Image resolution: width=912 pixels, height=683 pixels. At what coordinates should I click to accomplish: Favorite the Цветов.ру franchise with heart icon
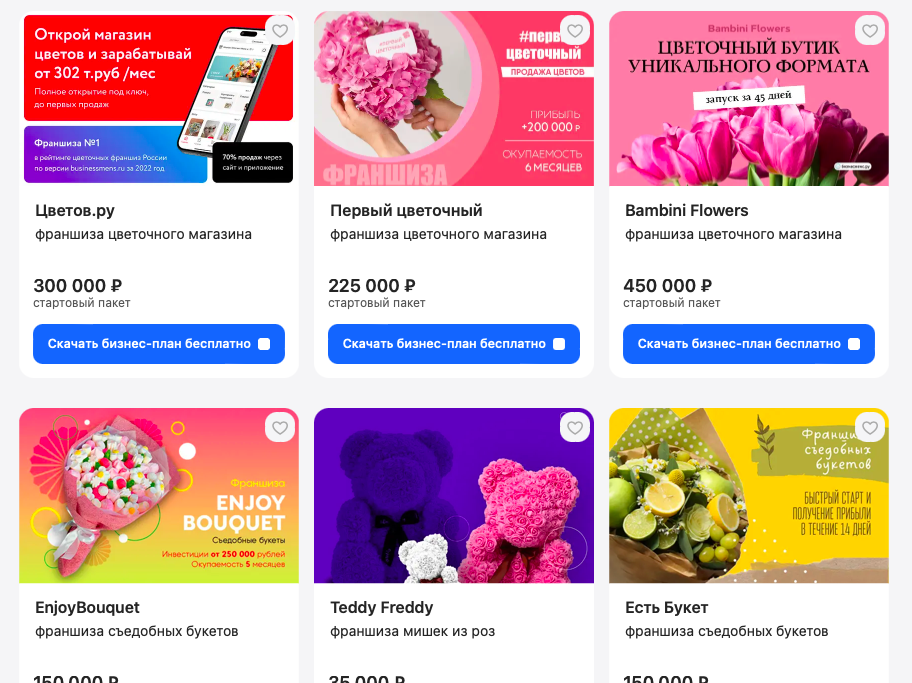280,30
